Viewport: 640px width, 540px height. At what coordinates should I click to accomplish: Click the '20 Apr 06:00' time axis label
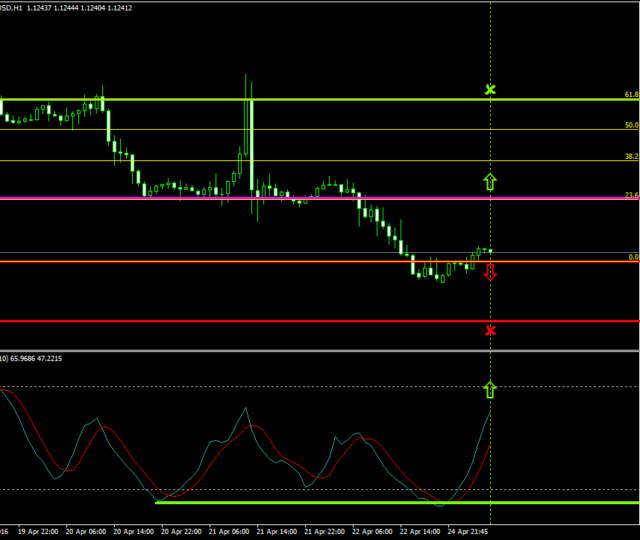pyautogui.click(x=85, y=532)
